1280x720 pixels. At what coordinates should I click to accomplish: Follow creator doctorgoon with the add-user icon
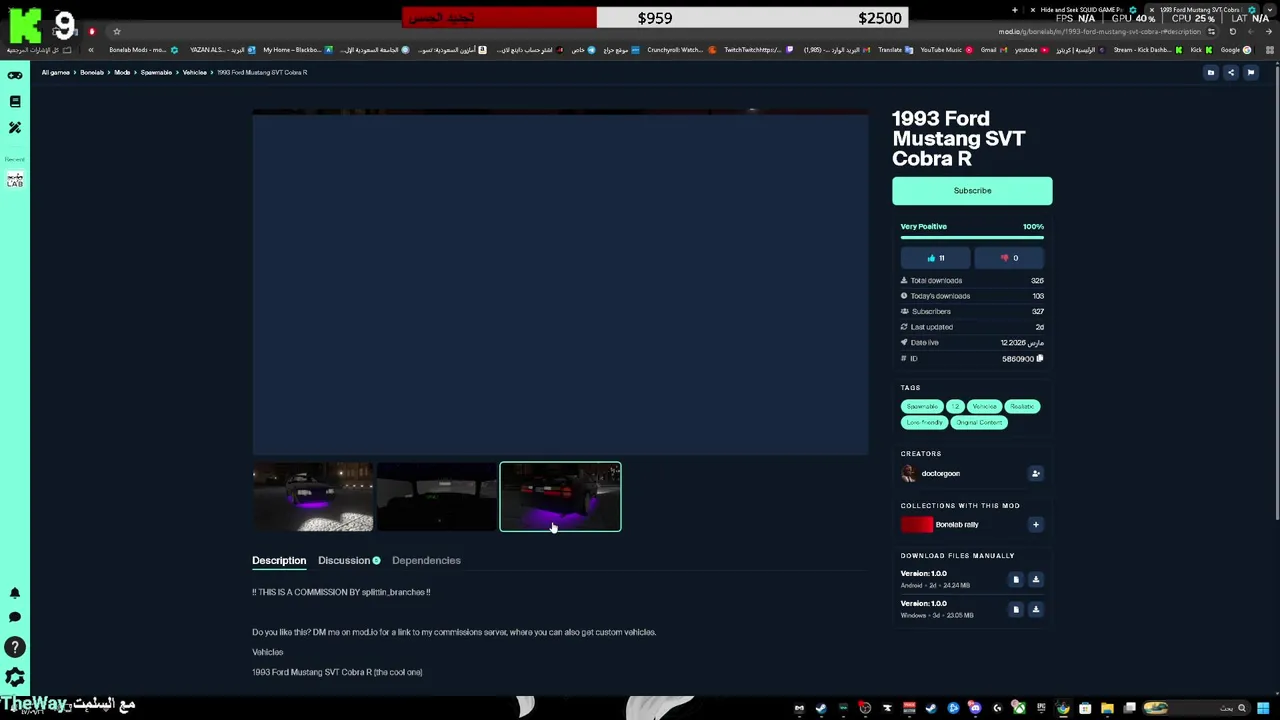pos(1036,474)
